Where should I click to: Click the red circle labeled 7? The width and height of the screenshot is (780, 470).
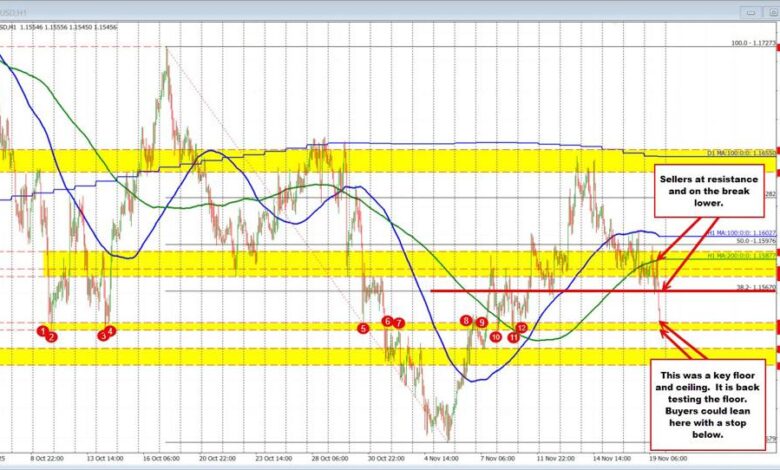point(399,323)
